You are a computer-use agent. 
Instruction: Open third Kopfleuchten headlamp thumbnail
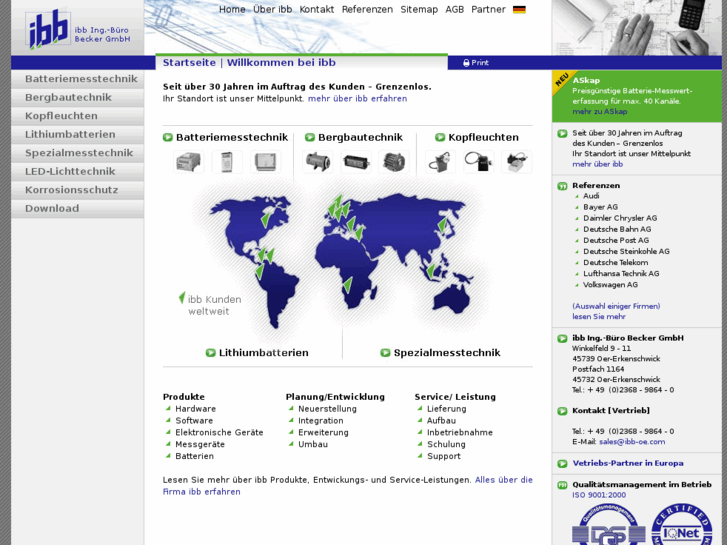[517, 162]
